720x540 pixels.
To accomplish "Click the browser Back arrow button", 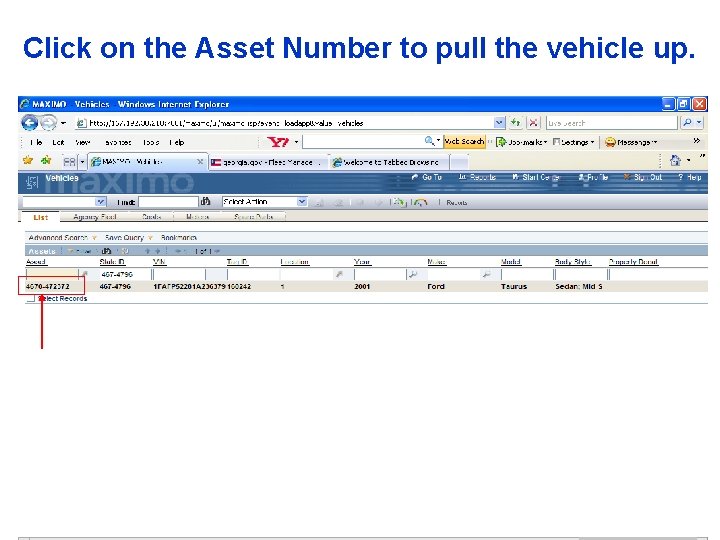I will coord(30,123).
